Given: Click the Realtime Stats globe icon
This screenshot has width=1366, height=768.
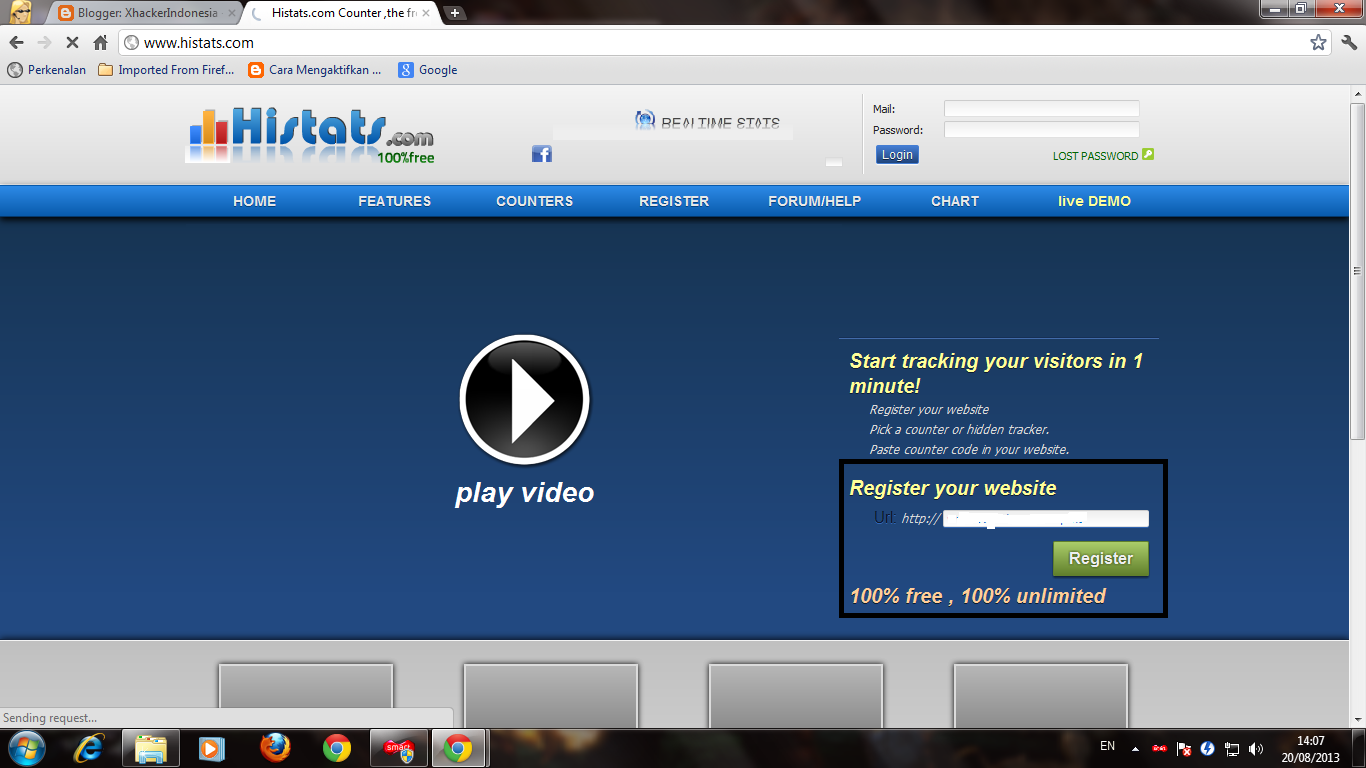Looking at the screenshot, I should (x=645, y=121).
